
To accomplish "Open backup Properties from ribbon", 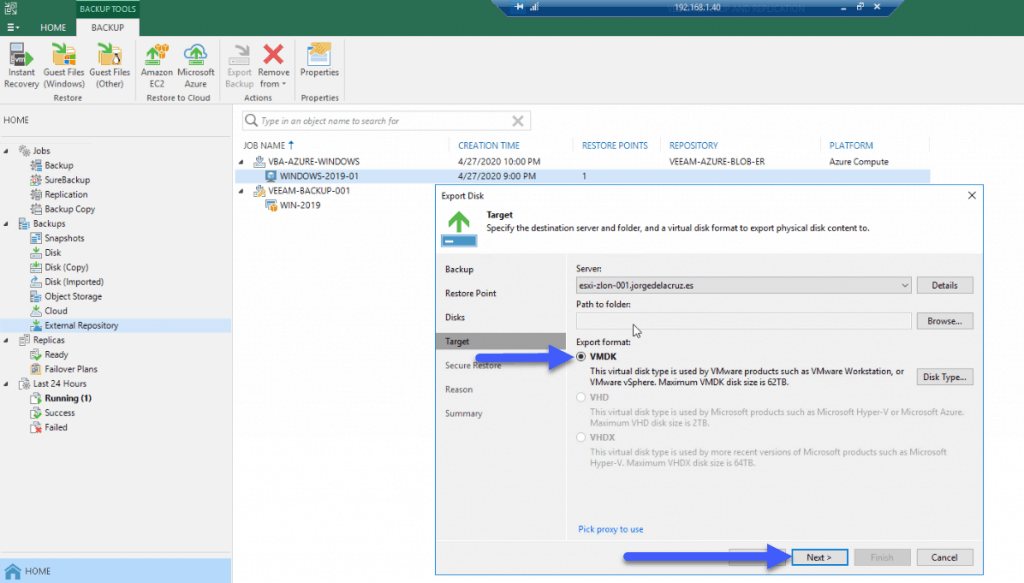I will (x=319, y=60).
